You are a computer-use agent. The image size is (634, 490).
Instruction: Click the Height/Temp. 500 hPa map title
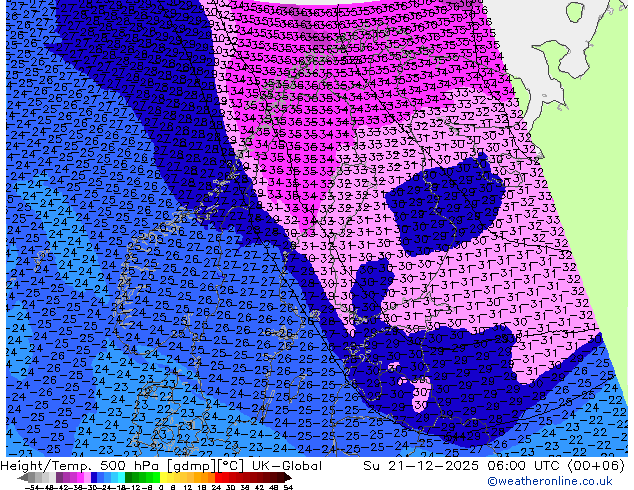[x=161, y=466]
